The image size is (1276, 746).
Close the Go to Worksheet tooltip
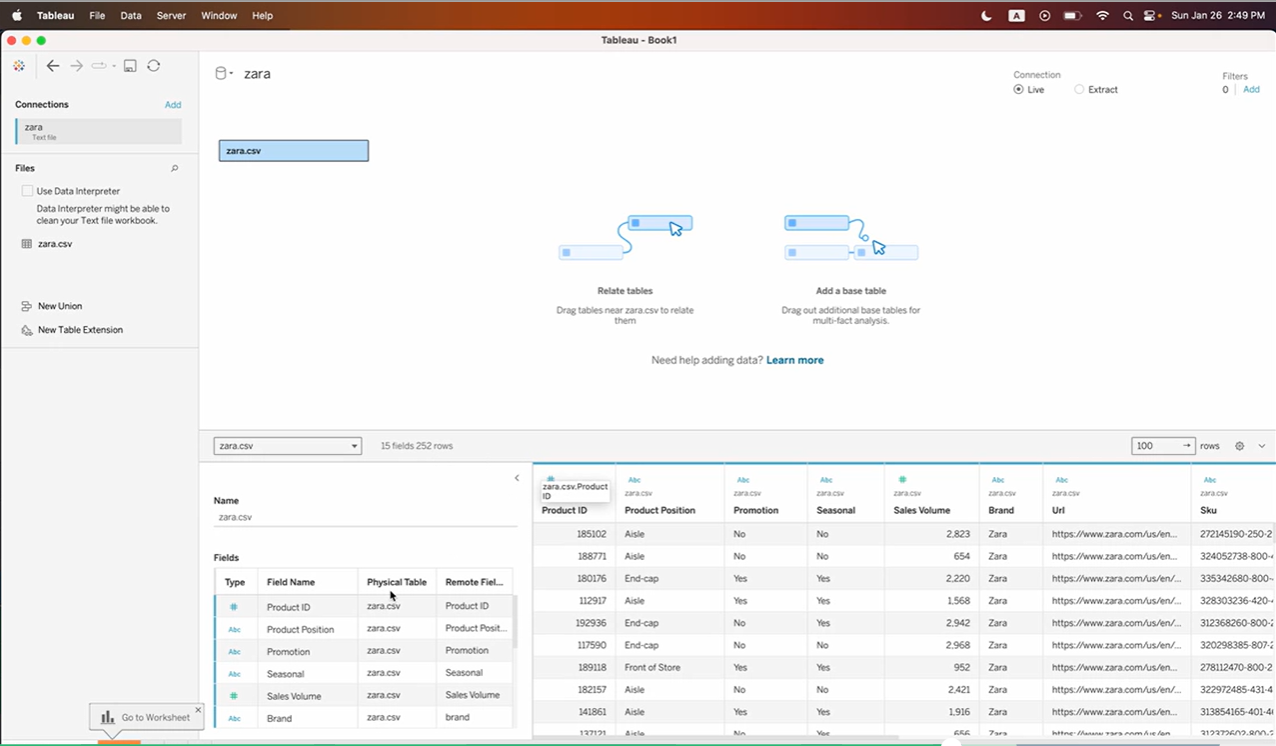(x=197, y=710)
